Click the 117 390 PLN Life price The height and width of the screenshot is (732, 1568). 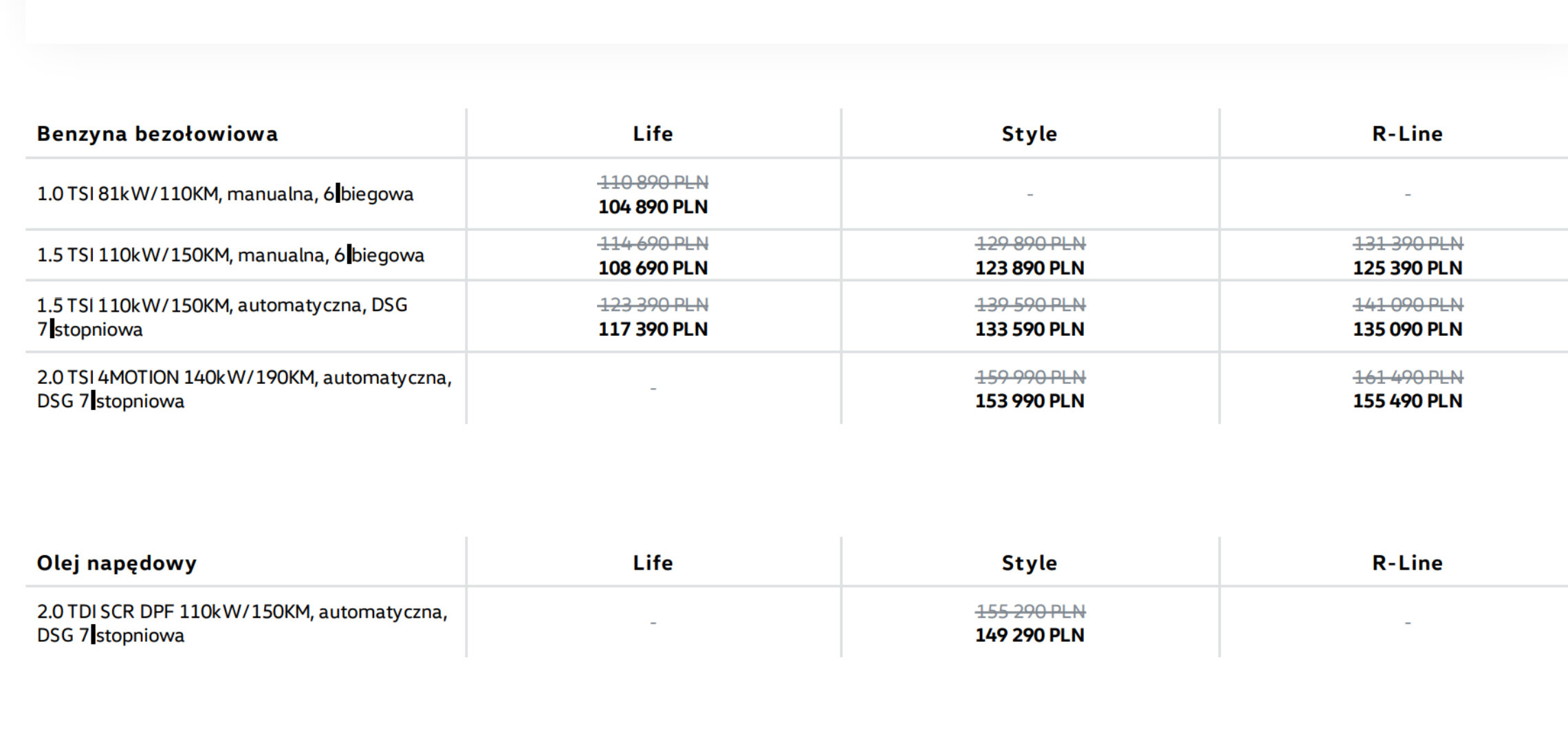pyautogui.click(x=653, y=329)
